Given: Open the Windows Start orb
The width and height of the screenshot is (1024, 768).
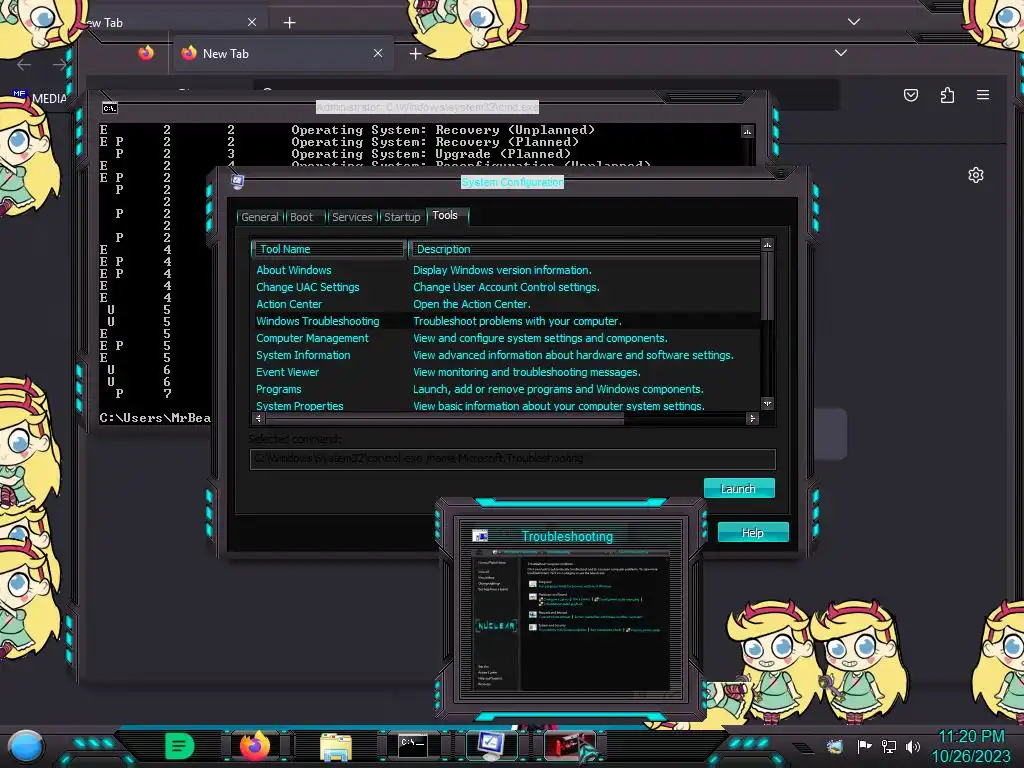Looking at the screenshot, I should click(26, 746).
